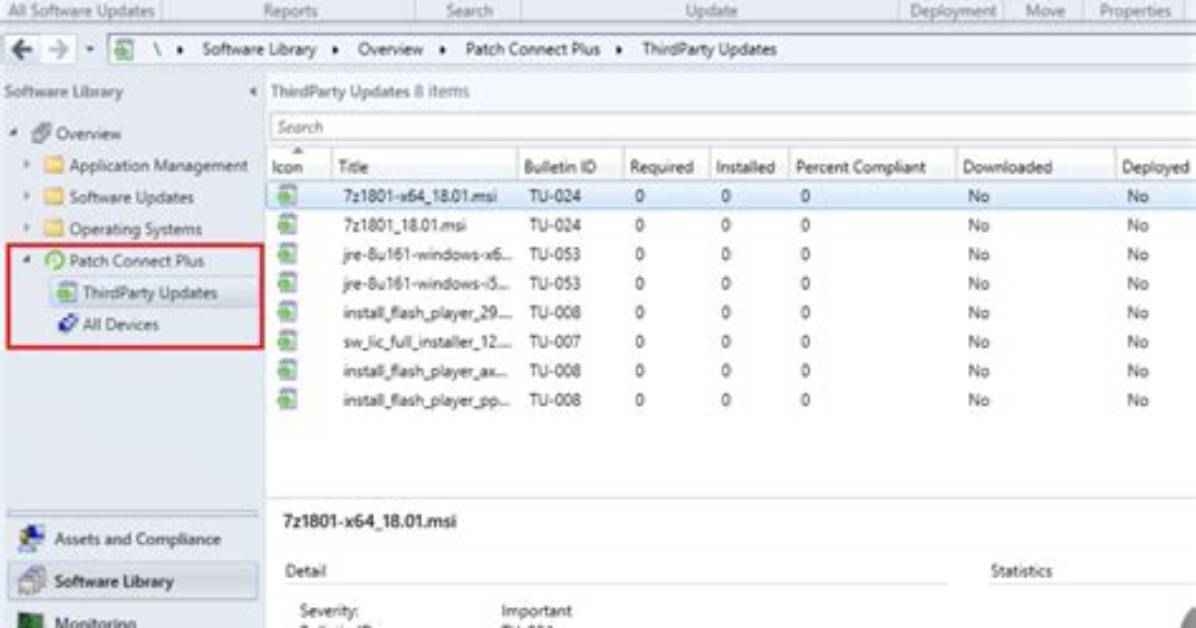The image size is (1196, 628).
Task: Click update icon for 7z1801_18.01.msi
Action: pos(287,225)
